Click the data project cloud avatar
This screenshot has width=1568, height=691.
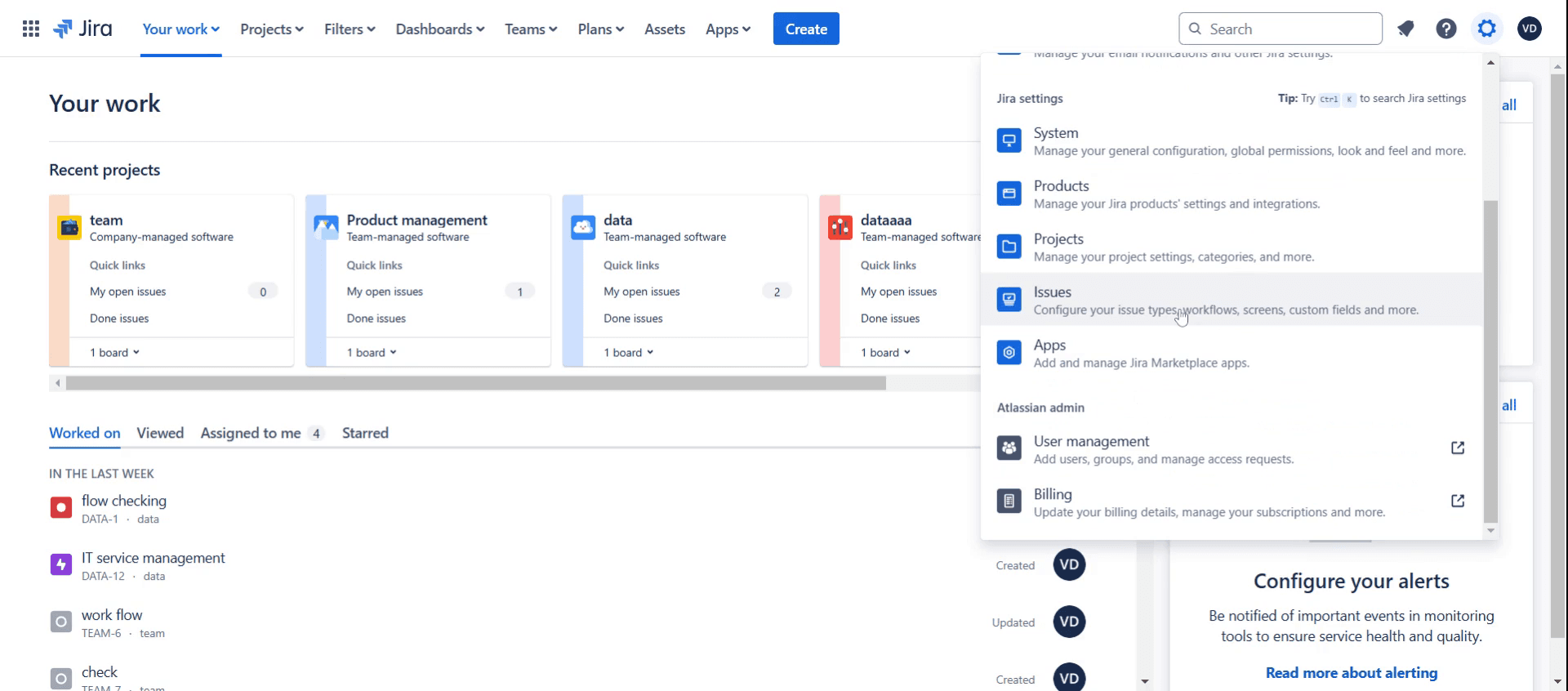point(583,227)
